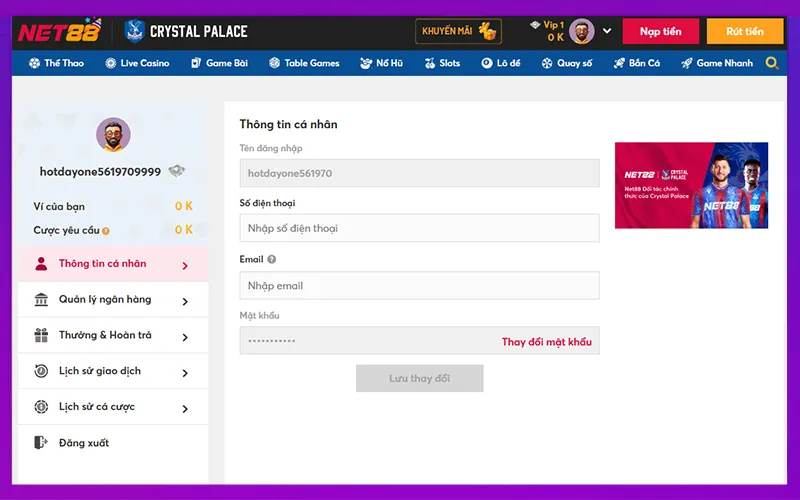Click the Rút tiền withdraw button

pyautogui.click(x=744, y=31)
